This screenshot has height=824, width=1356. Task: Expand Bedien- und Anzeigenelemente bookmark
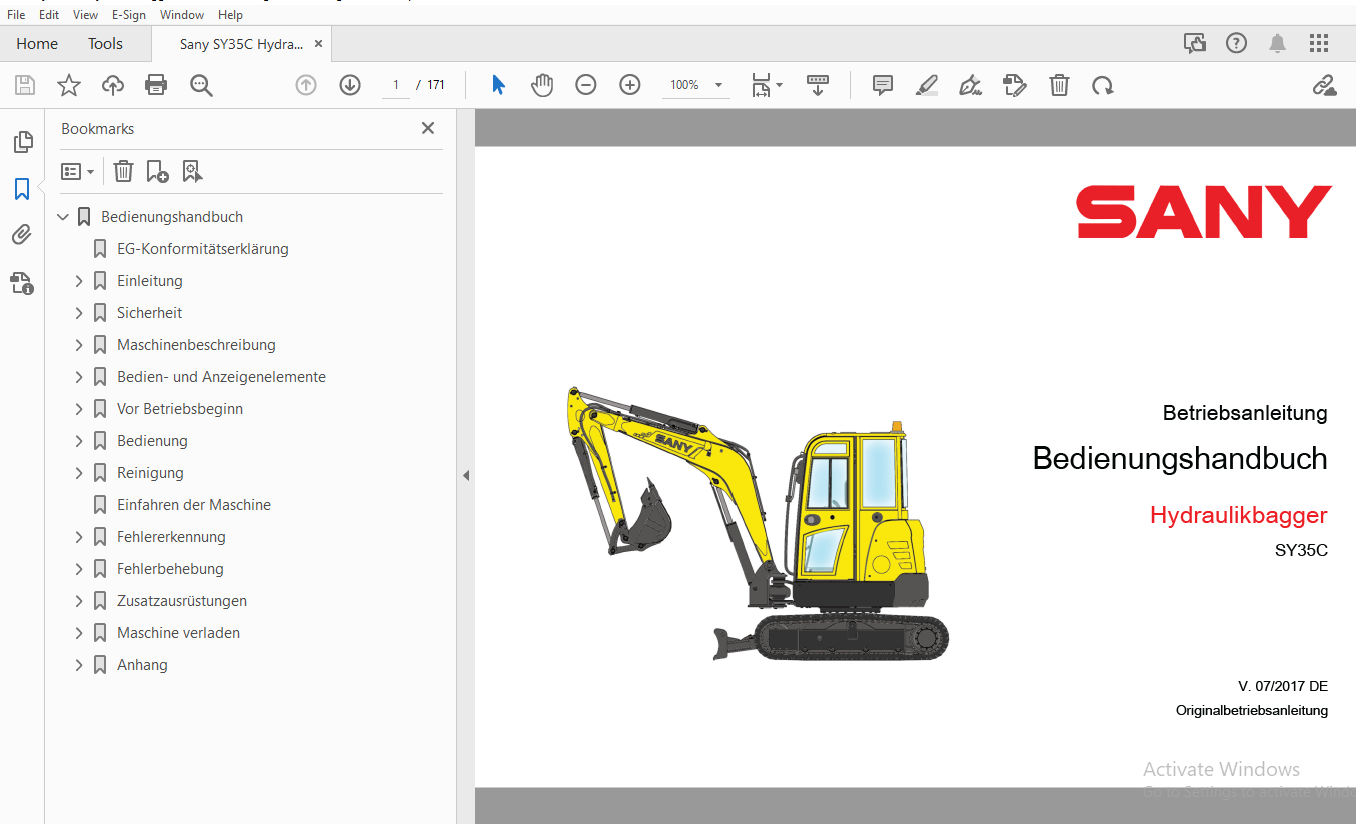click(x=79, y=377)
